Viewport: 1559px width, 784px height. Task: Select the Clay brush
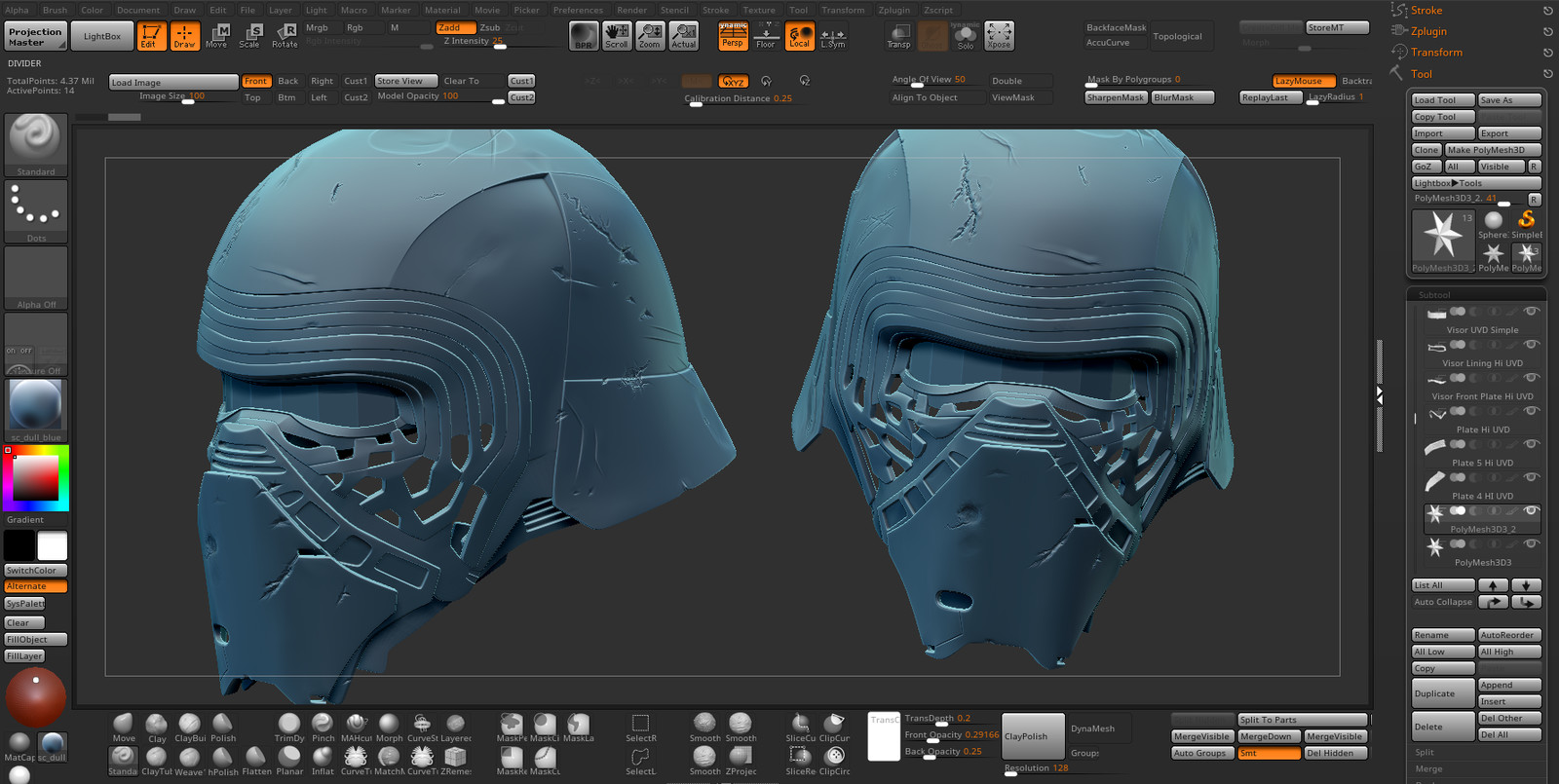(x=157, y=728)
